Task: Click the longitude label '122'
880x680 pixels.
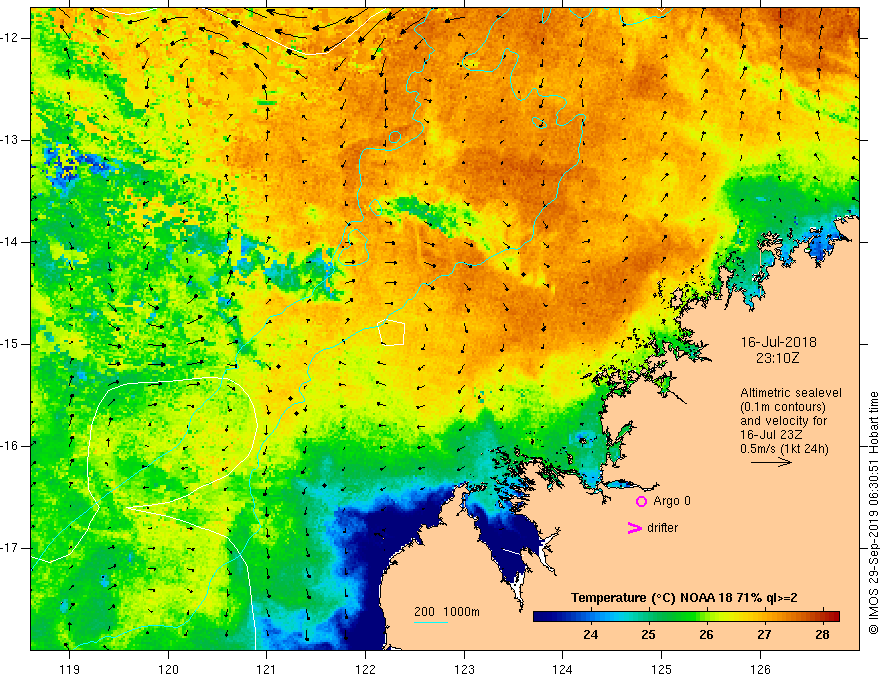Action: click(x=365, y=669)
